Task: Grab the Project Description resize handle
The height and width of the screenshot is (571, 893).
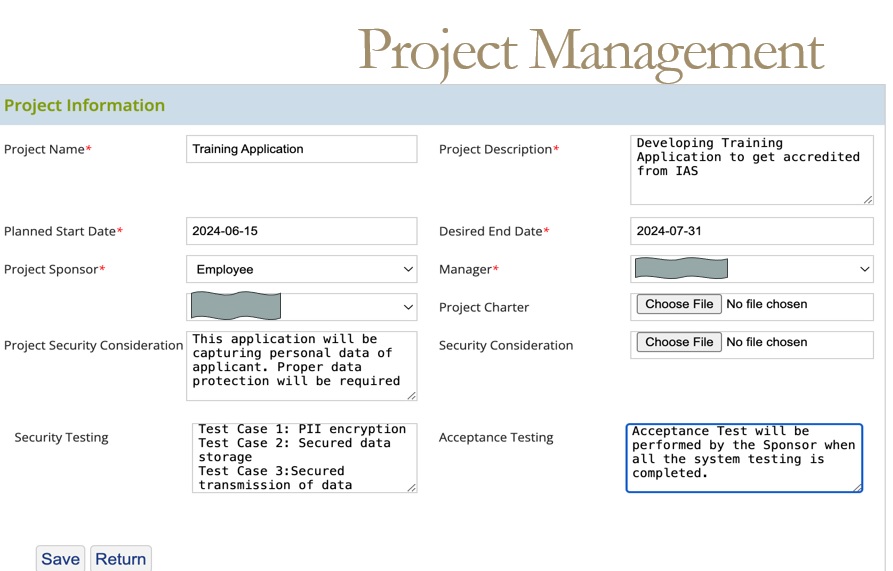Action: pos(867,199)
